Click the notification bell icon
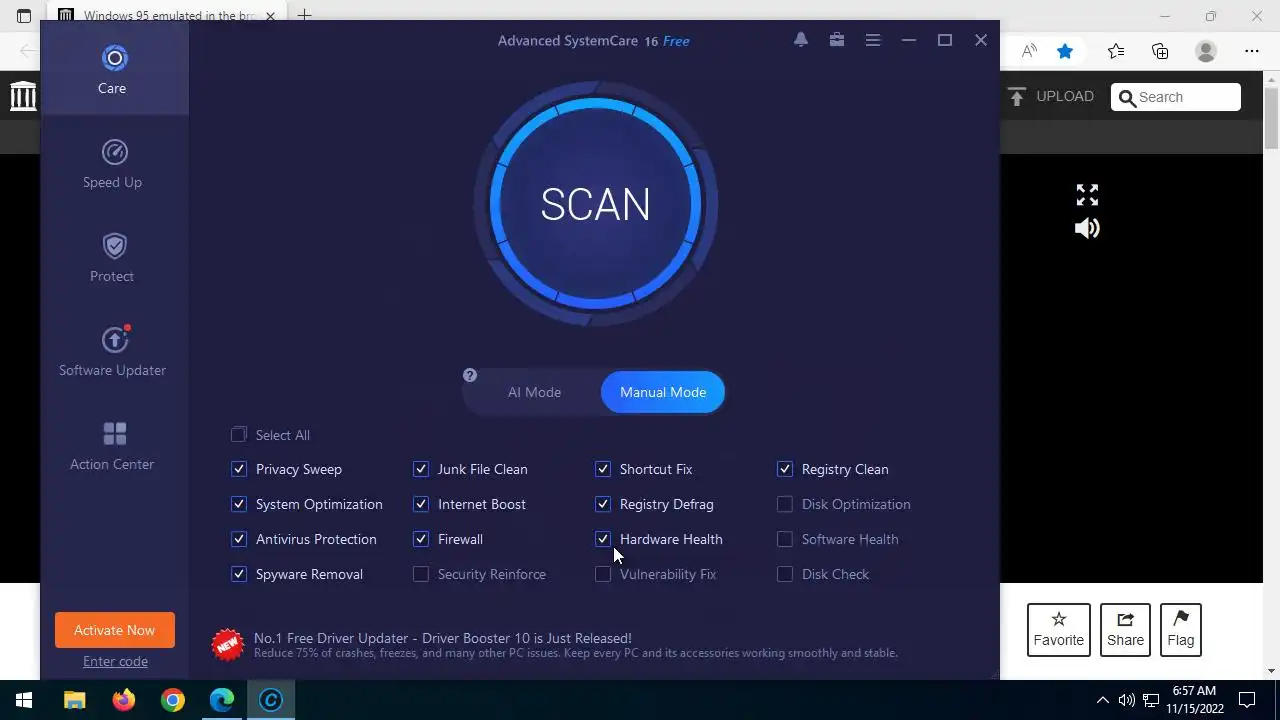The width and height of the screenshot is (1280, 720). (801, 40)
